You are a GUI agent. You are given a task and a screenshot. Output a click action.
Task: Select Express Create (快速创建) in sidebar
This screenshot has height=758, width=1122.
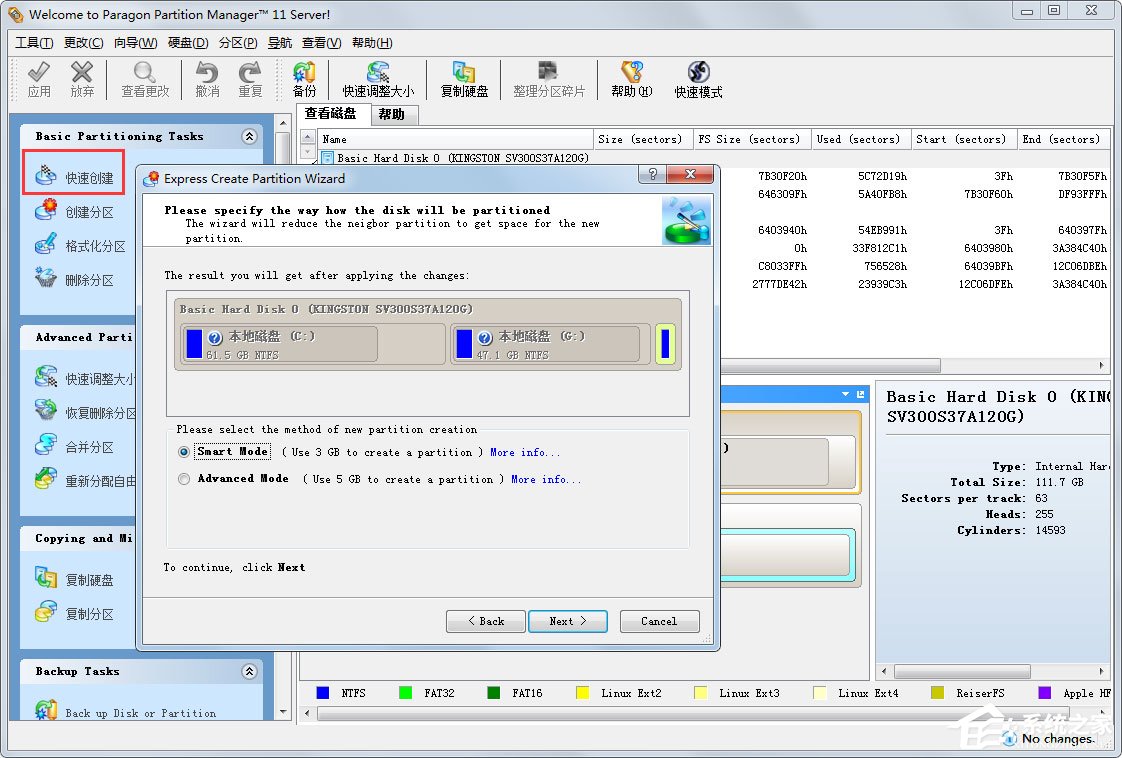(x=74, y=177)
